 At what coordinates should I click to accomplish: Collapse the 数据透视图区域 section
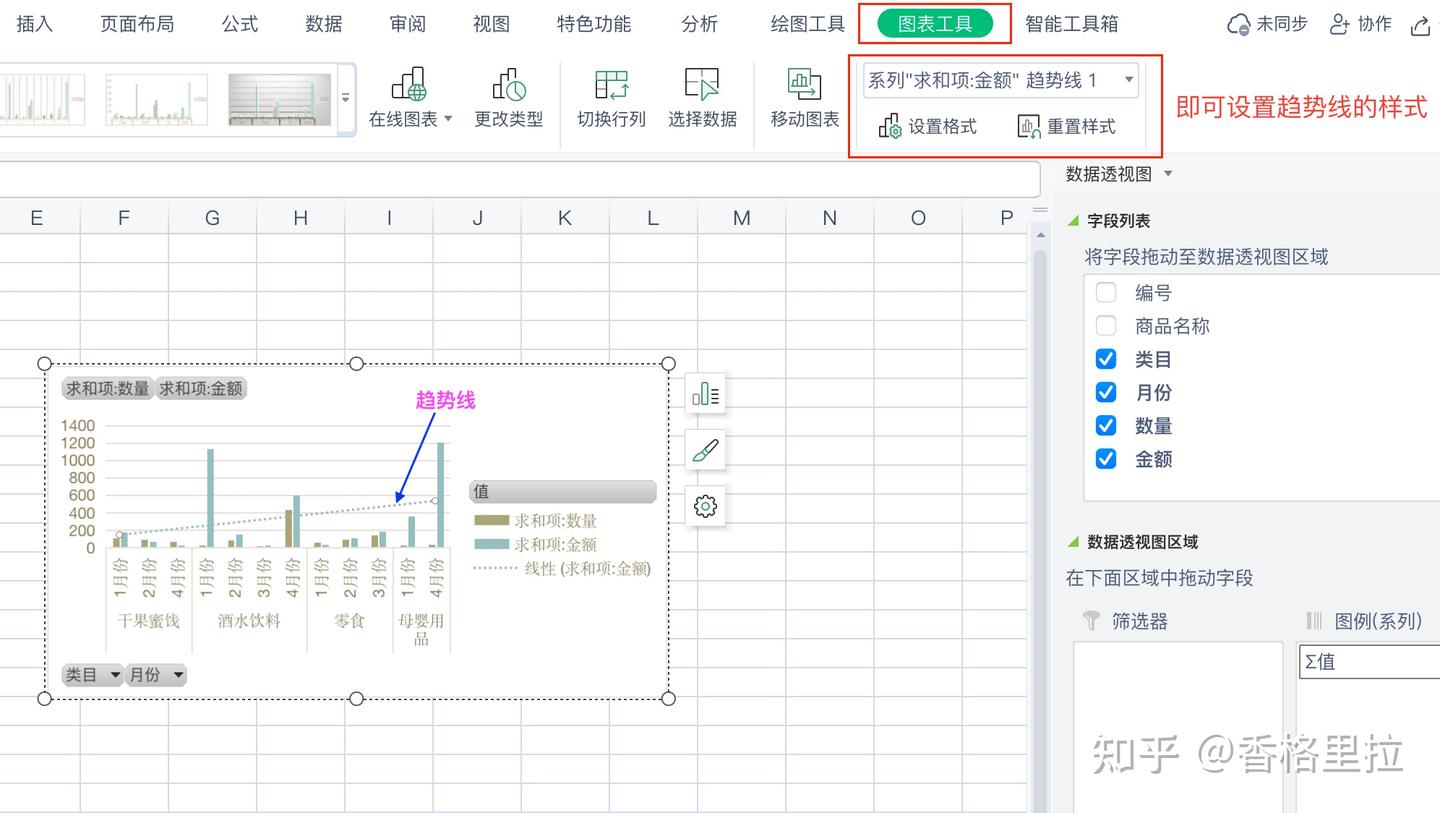click(1074, 542)
